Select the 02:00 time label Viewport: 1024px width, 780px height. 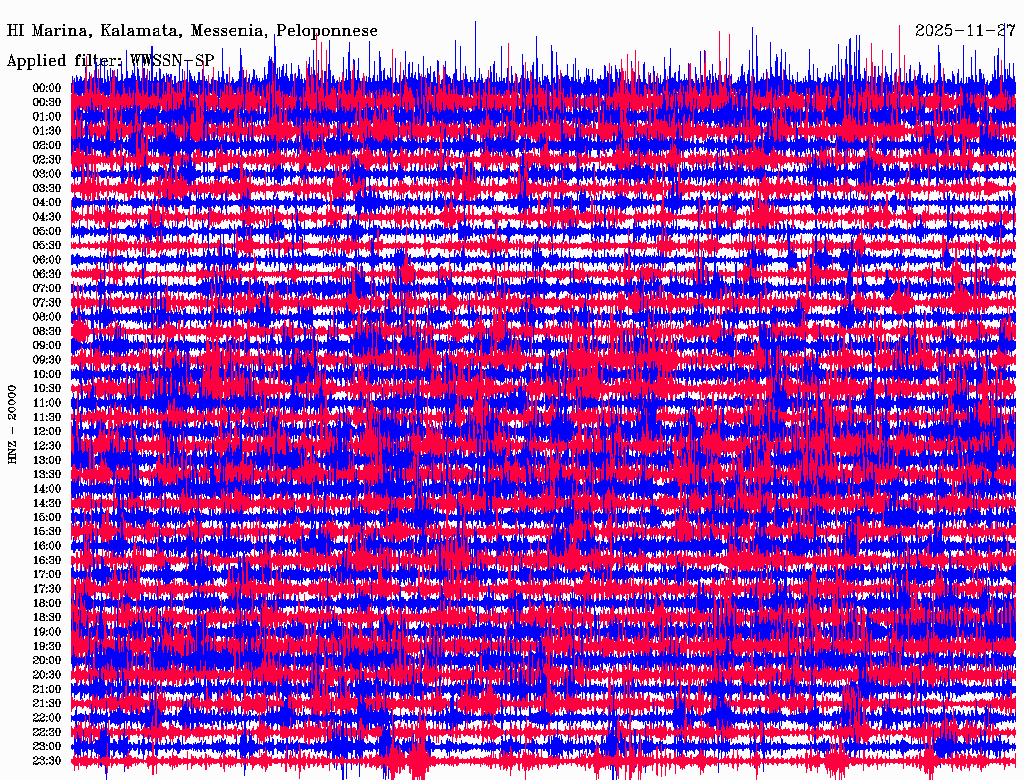tap(47, 146)
